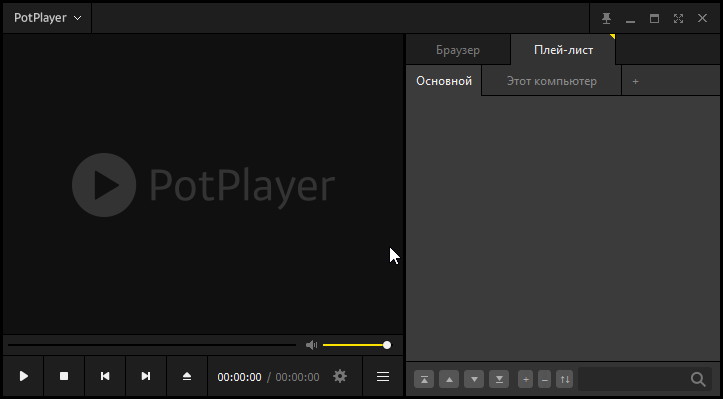Toggle the playlist panel with the hamburger icon
This screenshot has height=399, width=723.
click(383, 376)
